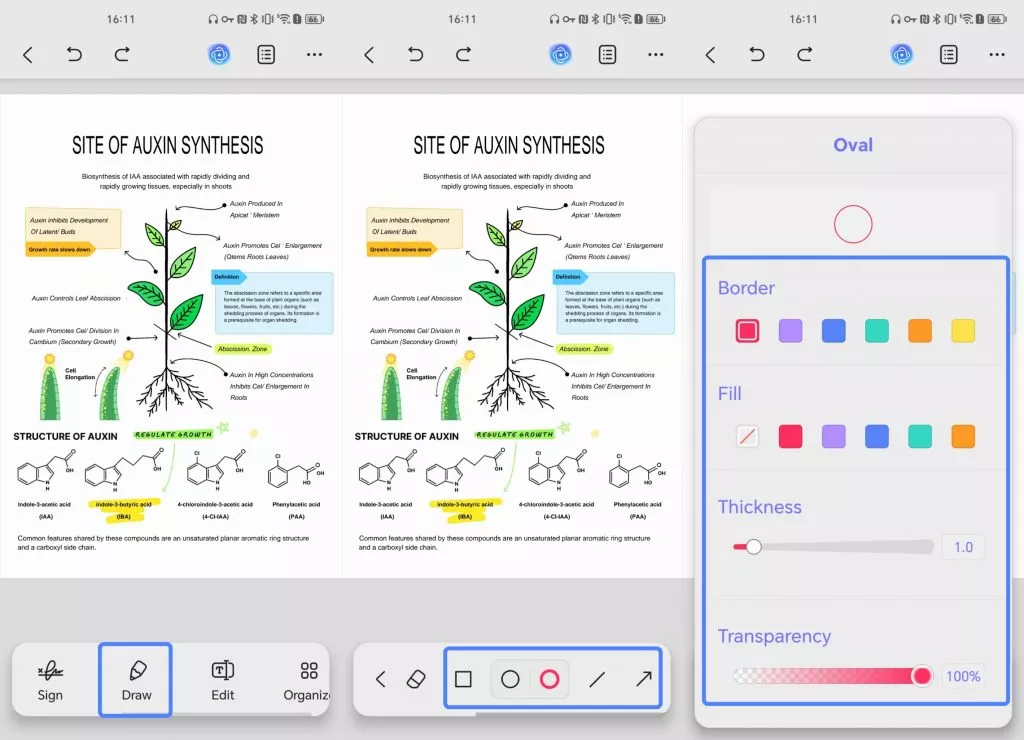Screen dimensions: 1024x740
Task: Open the more options menu in the left screen
Action: point(314,55)
